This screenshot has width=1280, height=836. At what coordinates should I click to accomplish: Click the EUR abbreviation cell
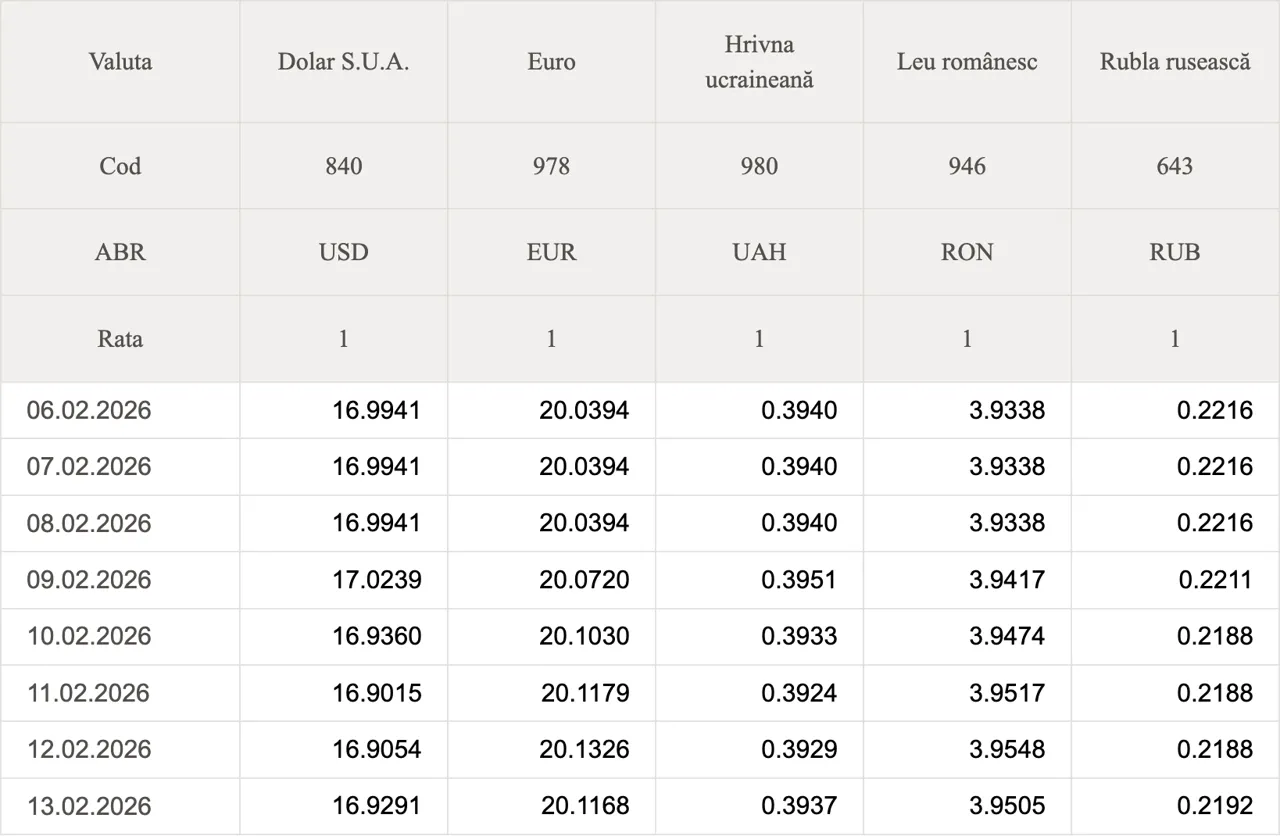click(551, 252)
